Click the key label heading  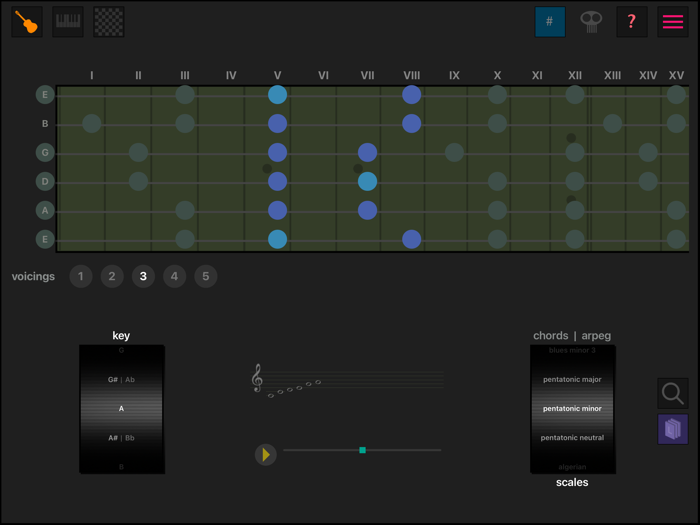(121, 336)
